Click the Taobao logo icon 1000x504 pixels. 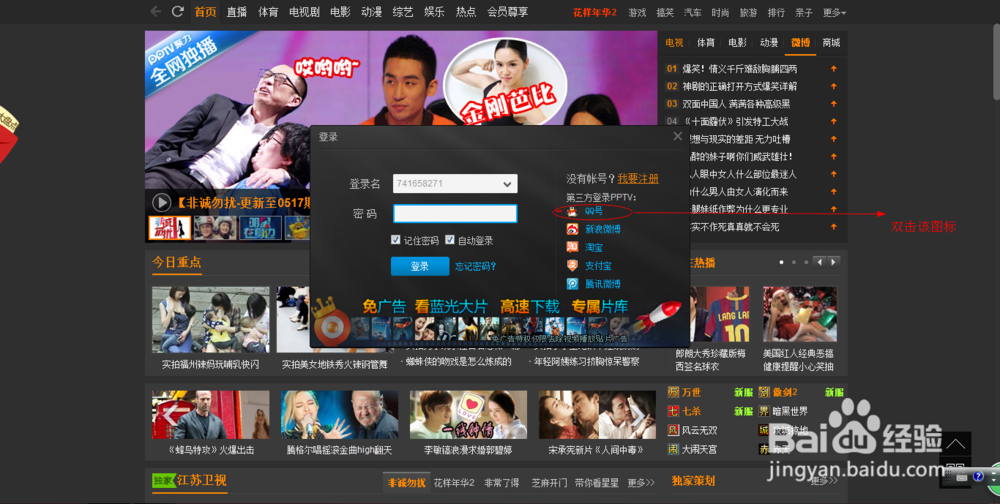(x=572, y=248)
